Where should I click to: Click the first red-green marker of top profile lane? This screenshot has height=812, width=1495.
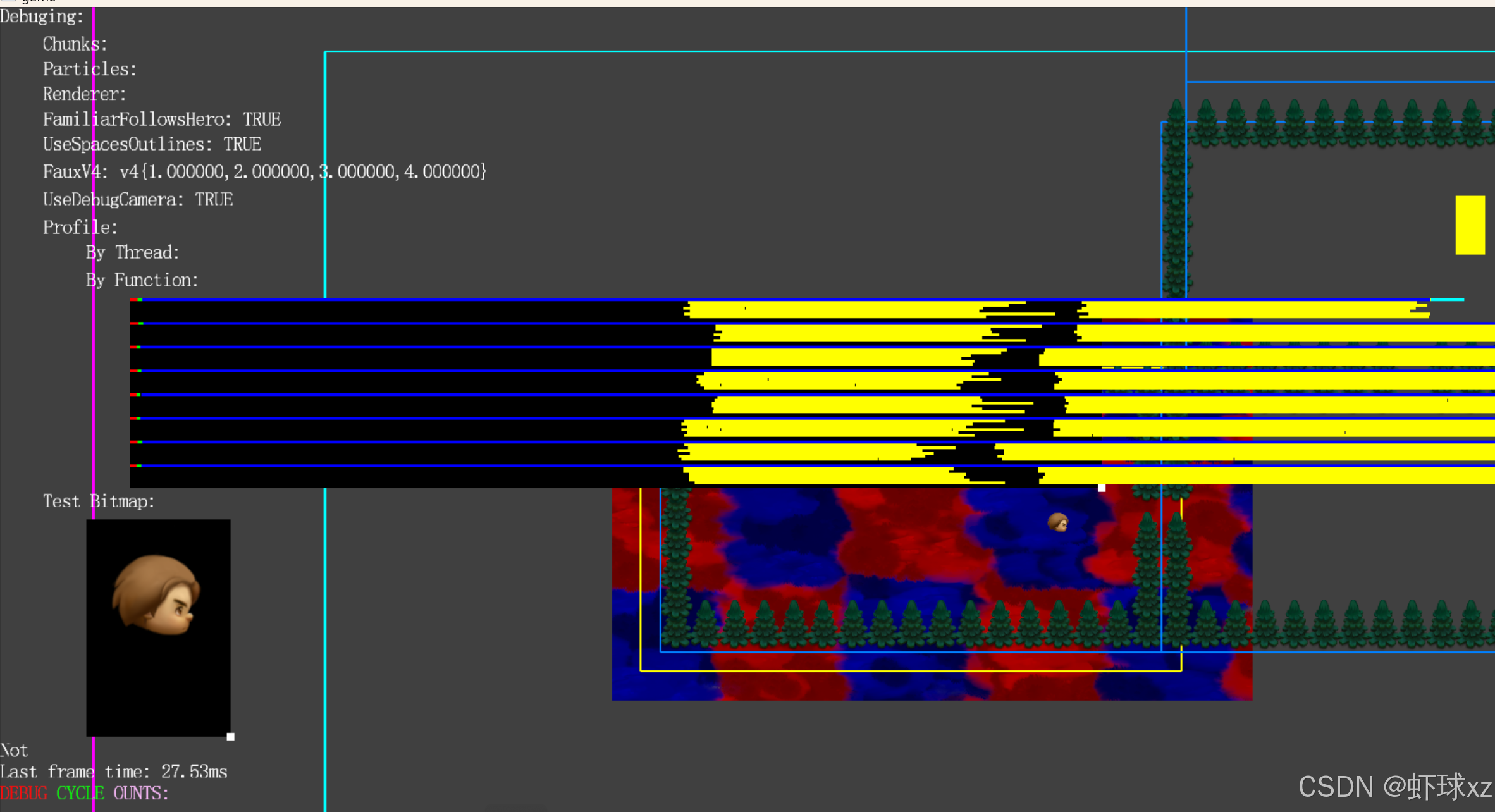[136, 300]
